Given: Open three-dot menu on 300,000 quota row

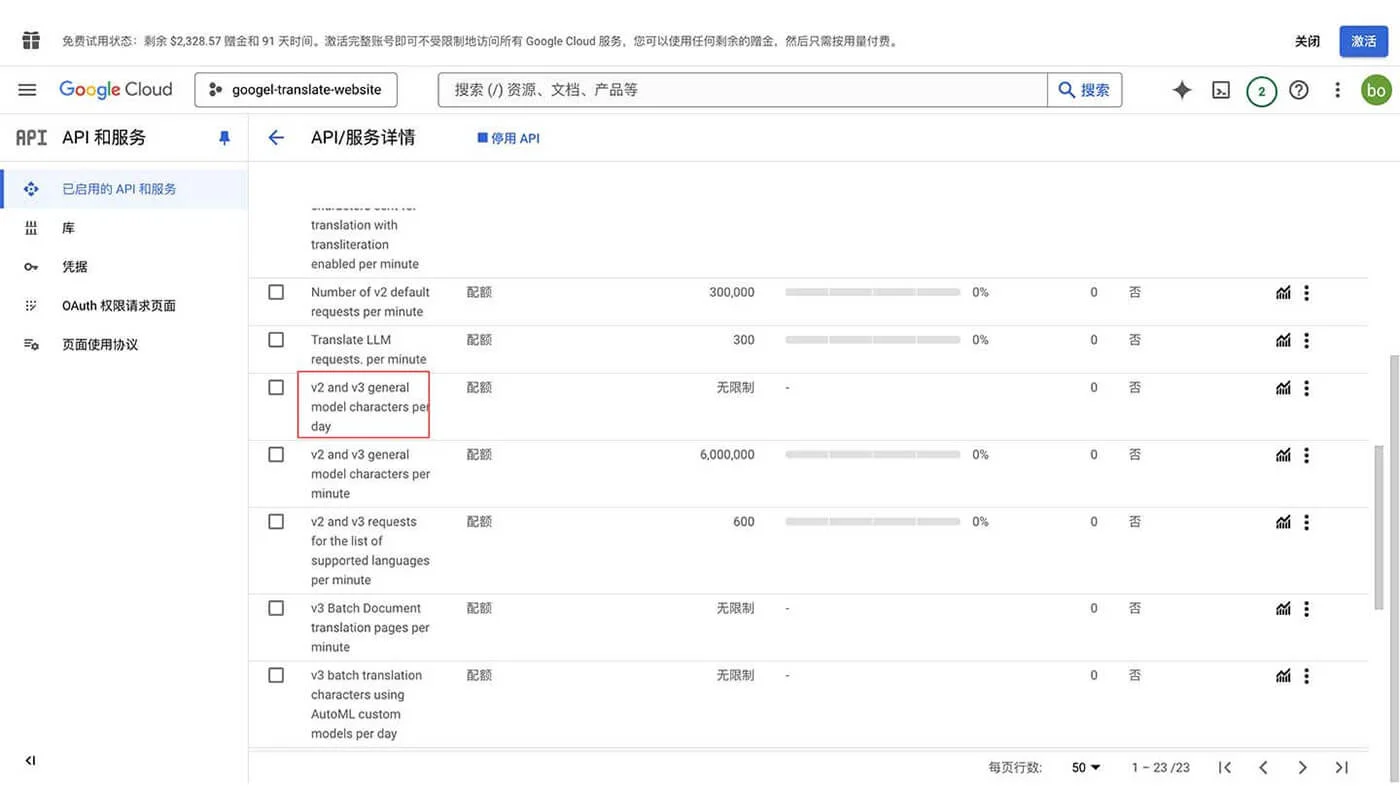Looking at the screenshot, I should click(1306, 291).
